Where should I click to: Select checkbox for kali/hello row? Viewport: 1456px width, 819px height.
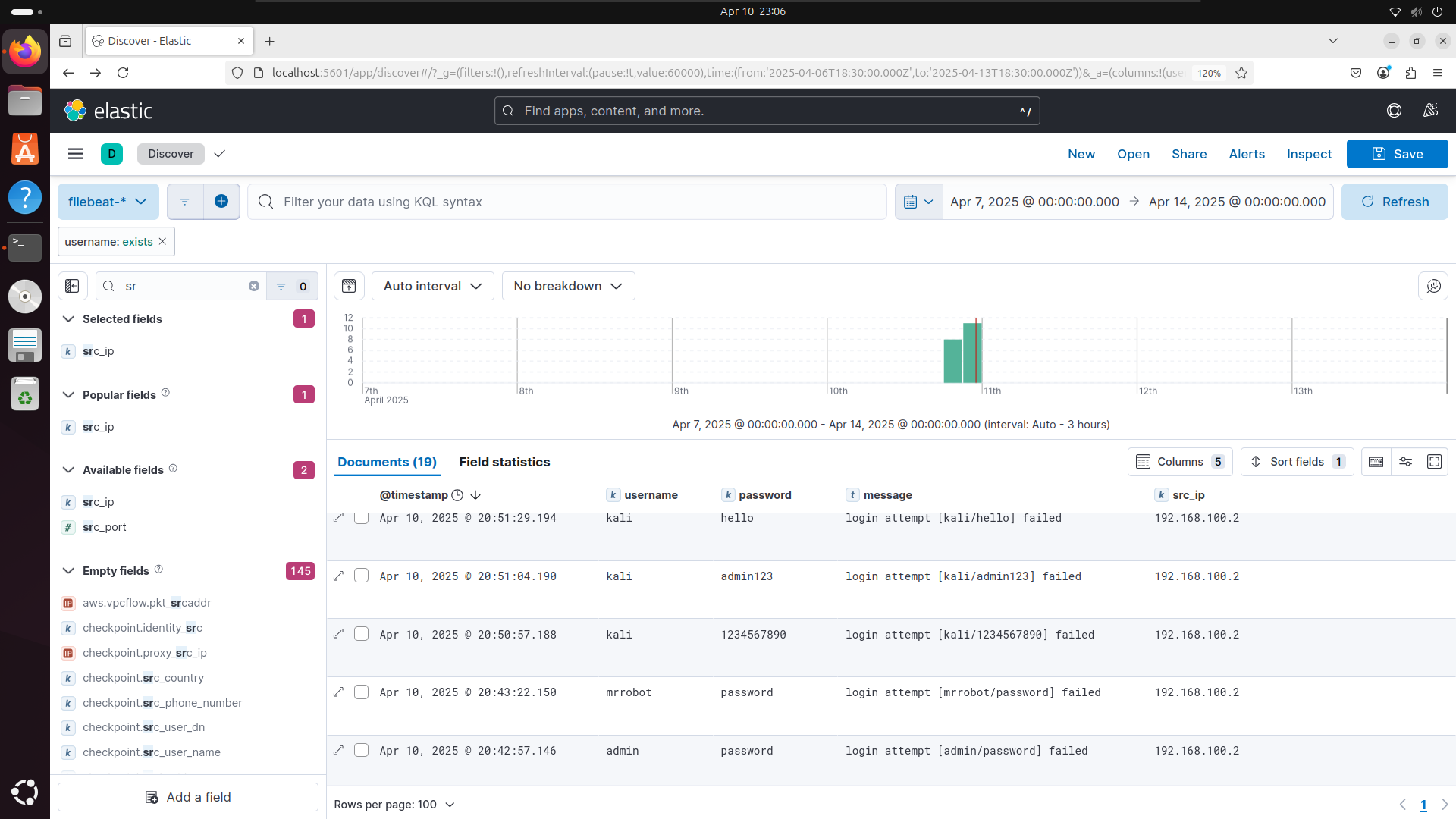coord(362,518)
